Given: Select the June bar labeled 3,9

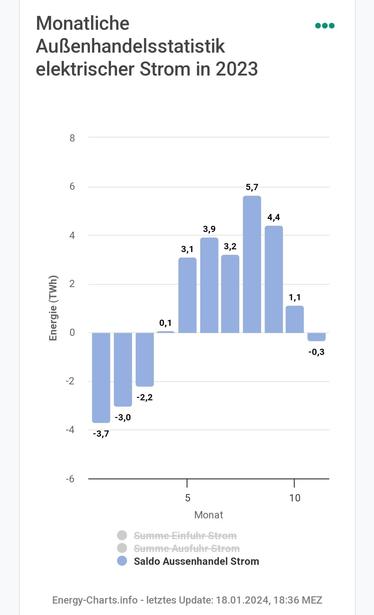Looking at the screenshot, I should click(209, 285).
